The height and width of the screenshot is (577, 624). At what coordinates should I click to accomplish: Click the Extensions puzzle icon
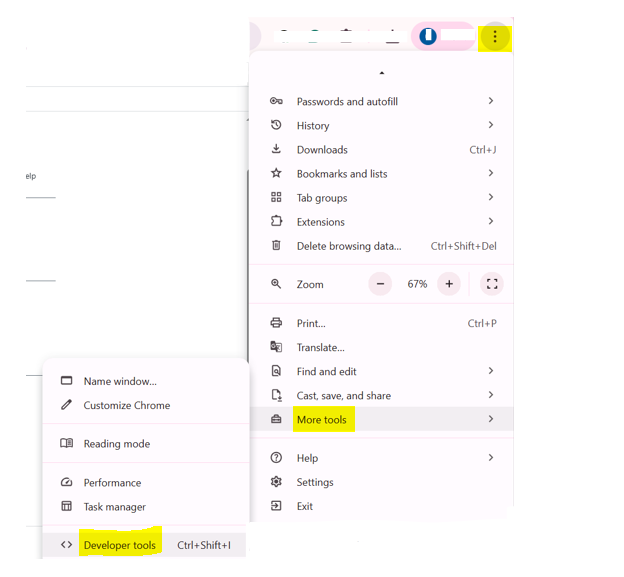pyautogui.click(x=276, y=221)
